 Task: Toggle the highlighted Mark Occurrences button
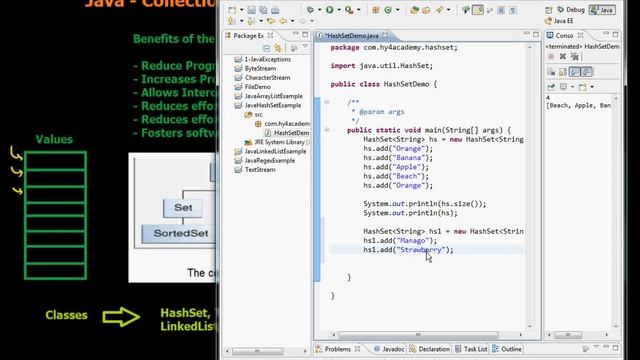point(478,10)
